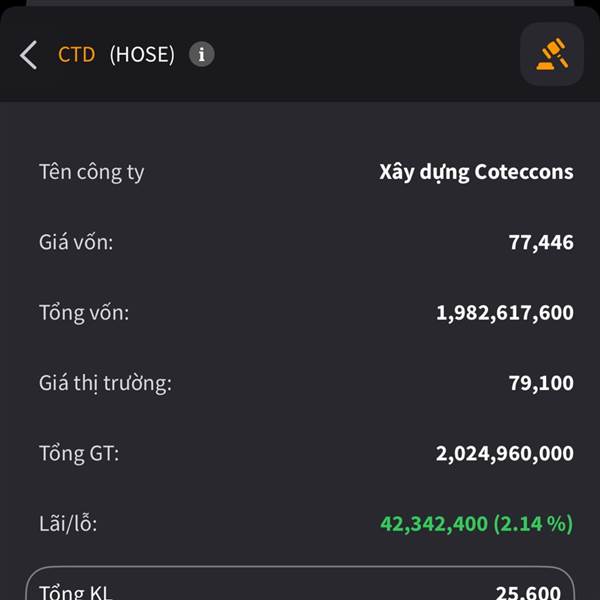This screenshot has width=600, height=600.
Task: Tap the Giá thị trường value 79,100
Action: (x=541, y=383)
